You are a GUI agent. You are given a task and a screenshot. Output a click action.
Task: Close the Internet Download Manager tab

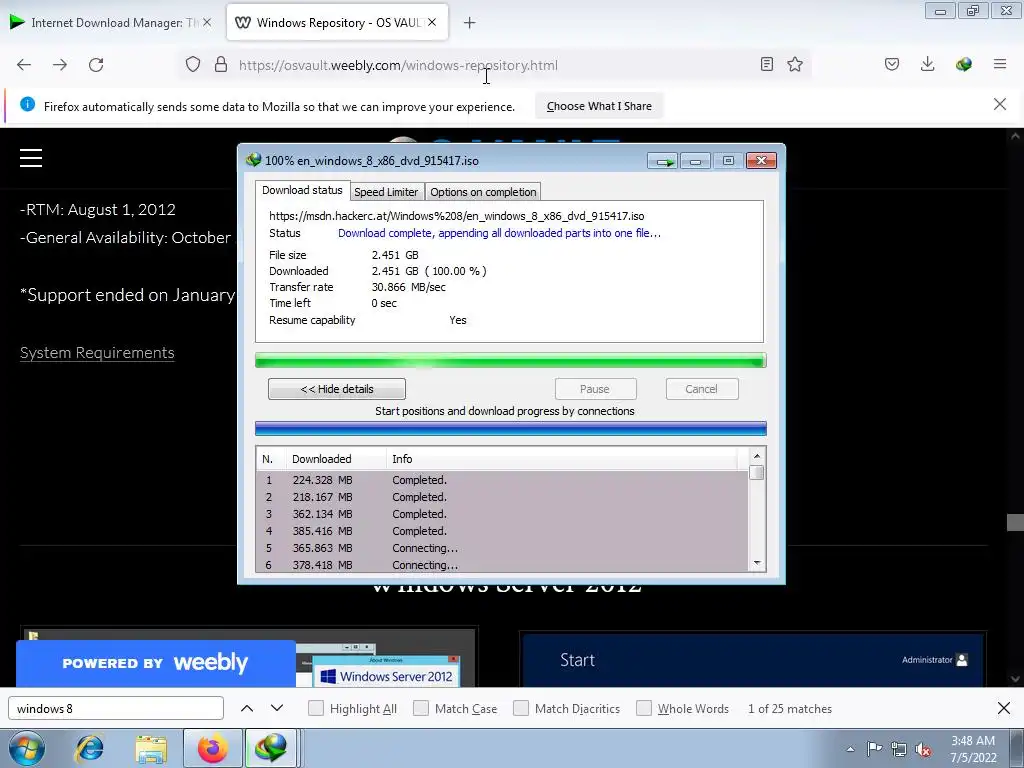[207, 22]
